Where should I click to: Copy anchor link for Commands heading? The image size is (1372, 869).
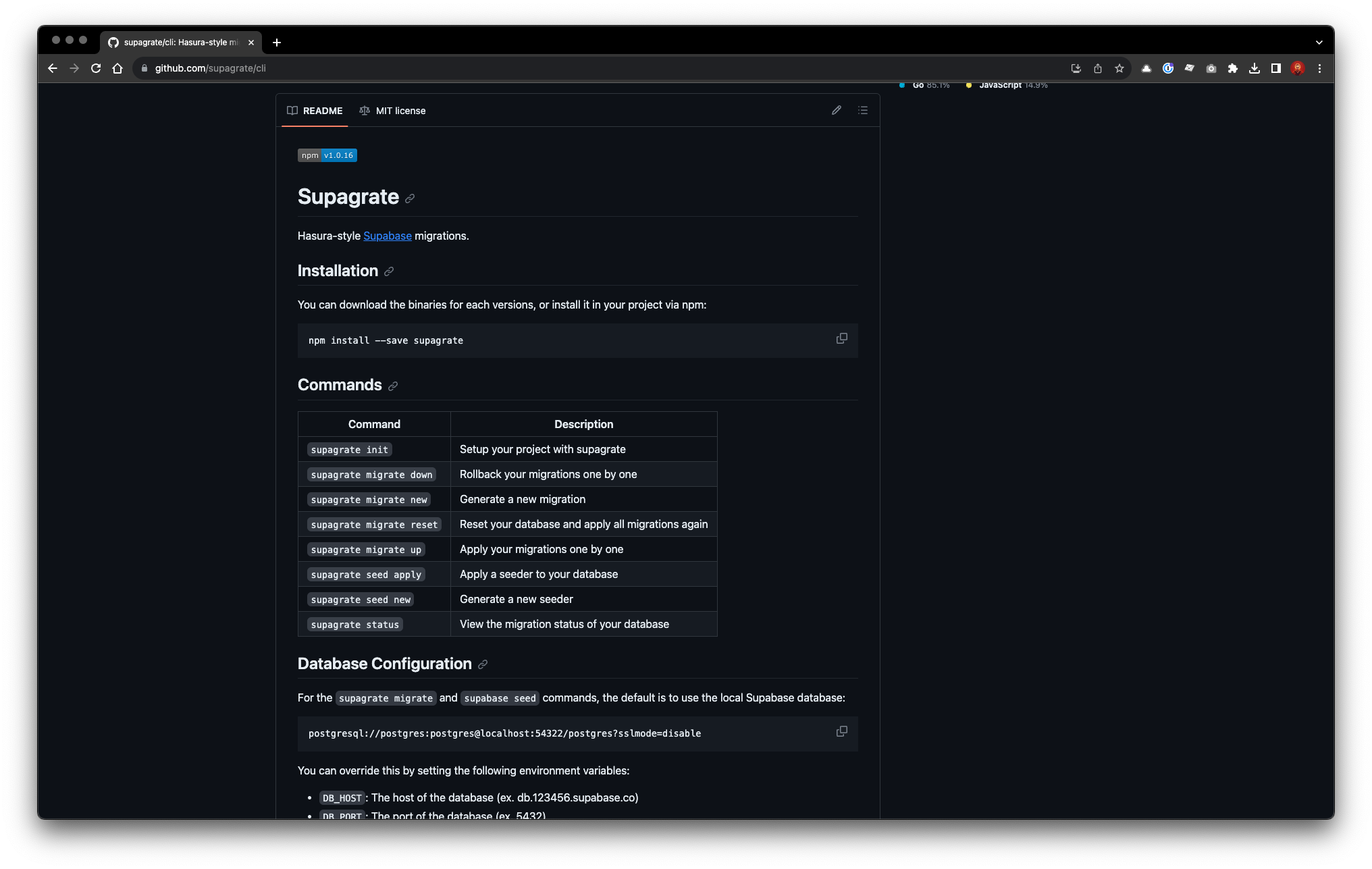click(393, 386)
